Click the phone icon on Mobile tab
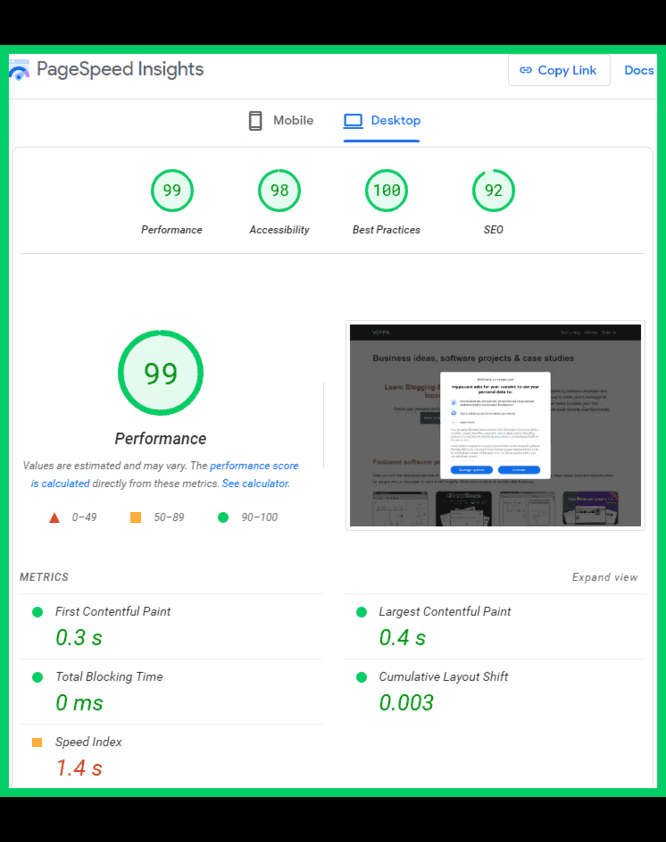 [256, 121]
